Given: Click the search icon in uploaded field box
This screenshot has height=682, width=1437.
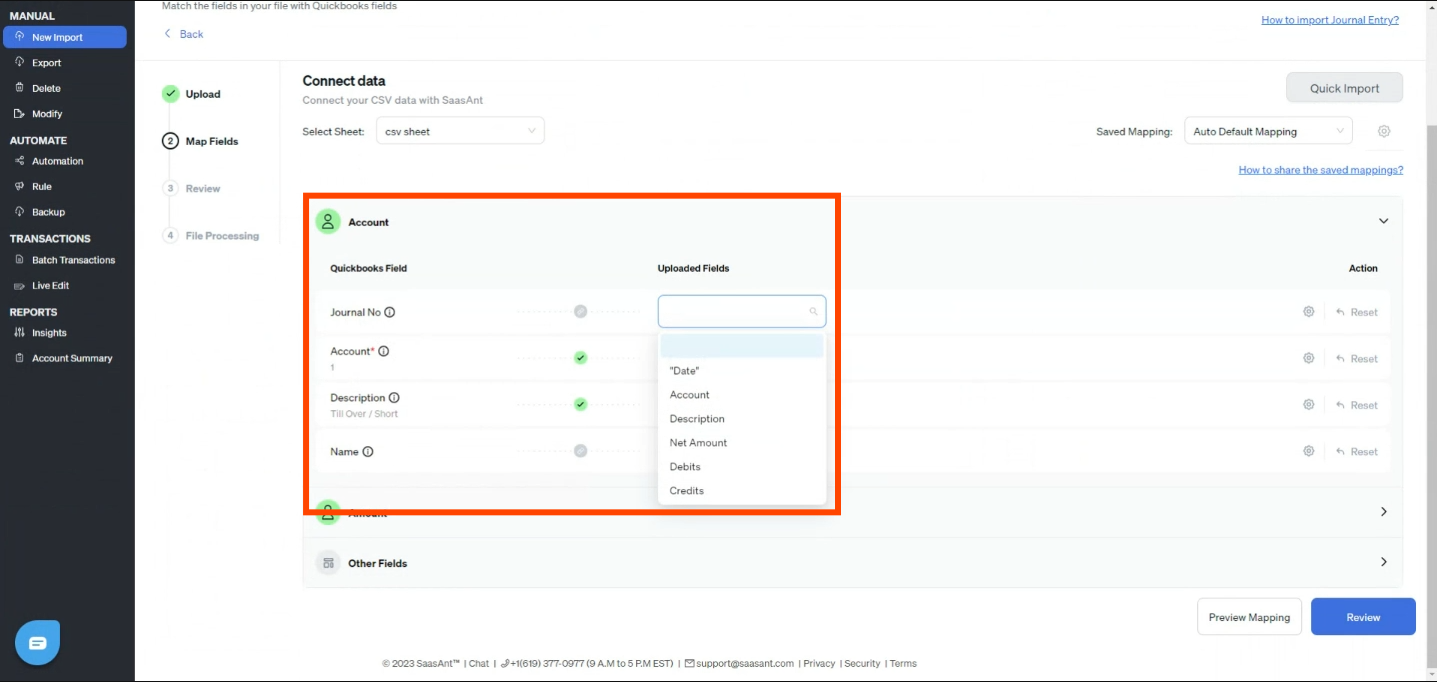Looking at the screenshot, I should [813, 312].
